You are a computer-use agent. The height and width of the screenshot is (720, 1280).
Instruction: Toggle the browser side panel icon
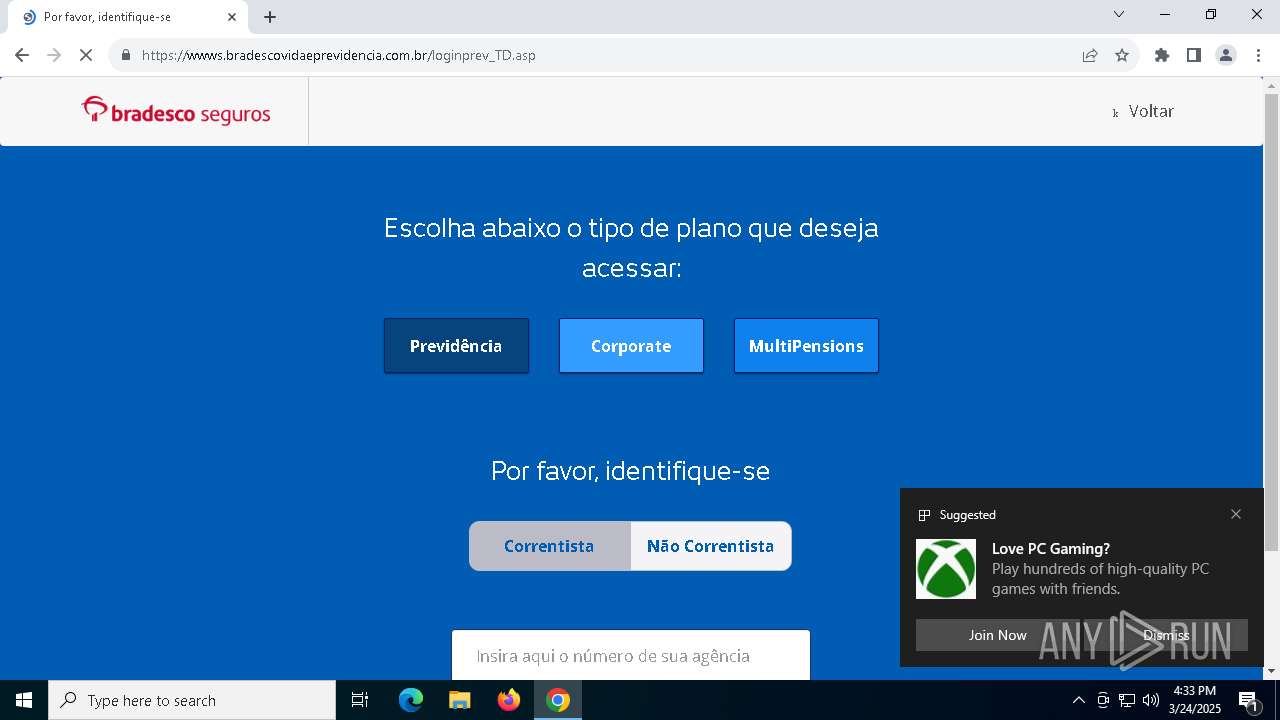pos(1194,55)
